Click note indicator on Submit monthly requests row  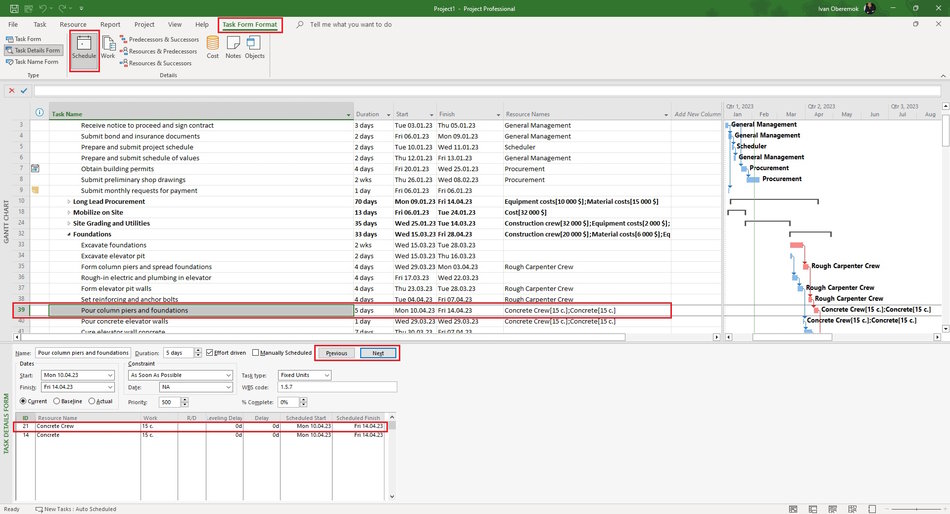point(35,190)
